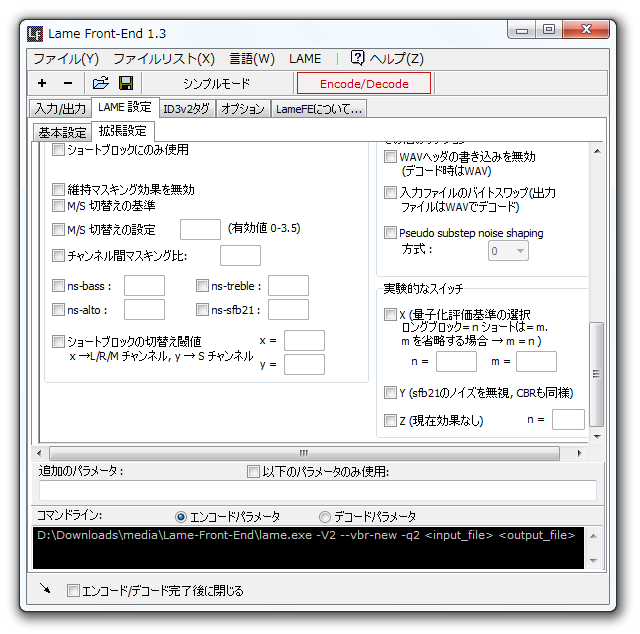640x634 pixels.
Task: Click the x = threshold input field
Action: (304, 340)
